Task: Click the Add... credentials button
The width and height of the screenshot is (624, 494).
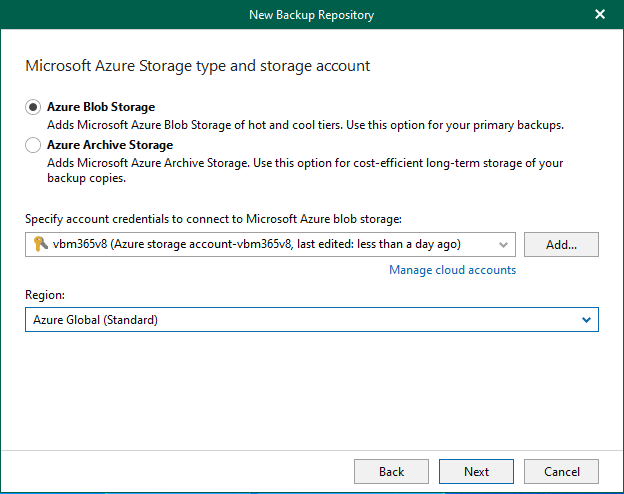Action: click(560, 244)
